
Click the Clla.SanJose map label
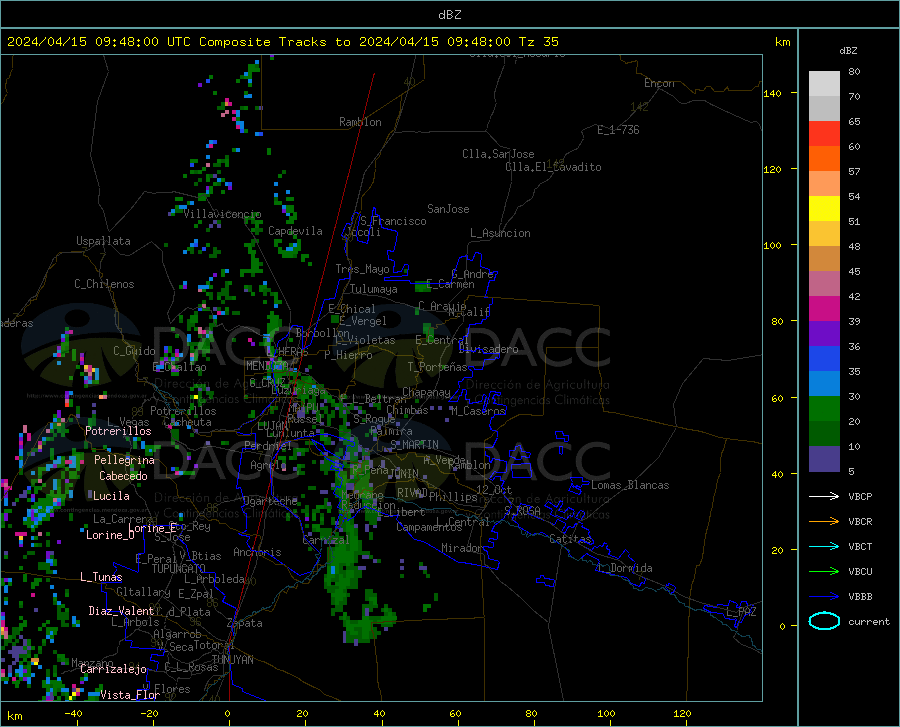click(498, 154)
